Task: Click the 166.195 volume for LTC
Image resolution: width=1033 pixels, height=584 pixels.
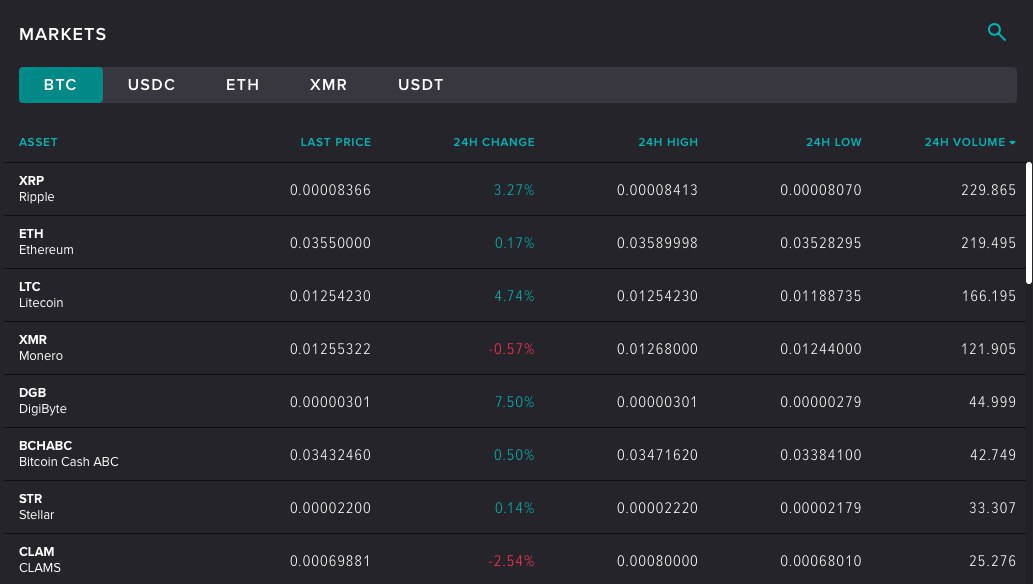Action: (x=989, y=297)
